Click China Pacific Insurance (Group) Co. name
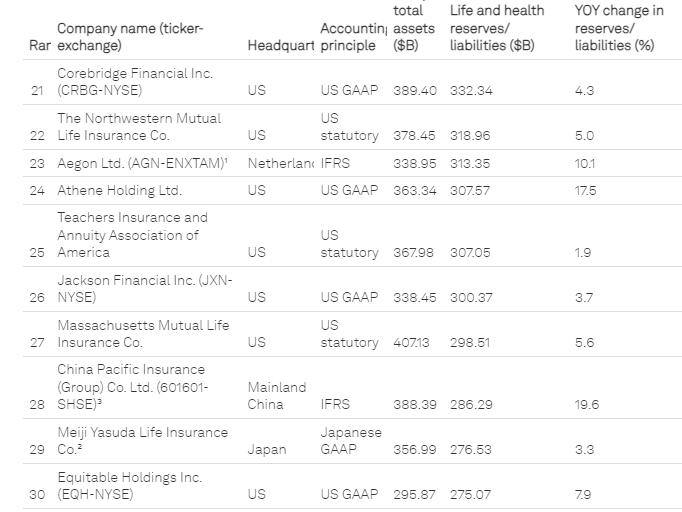The height and width of the screenshot is (512, 682). coord(131,387)
